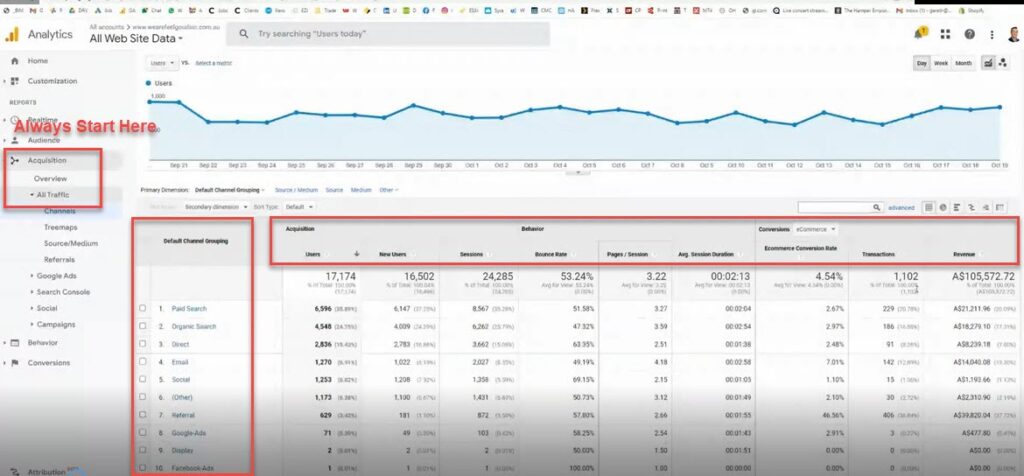The image size is (1024, 476).
Task: Expand Google Ads in the sidebar
Action: pos(54,276)
